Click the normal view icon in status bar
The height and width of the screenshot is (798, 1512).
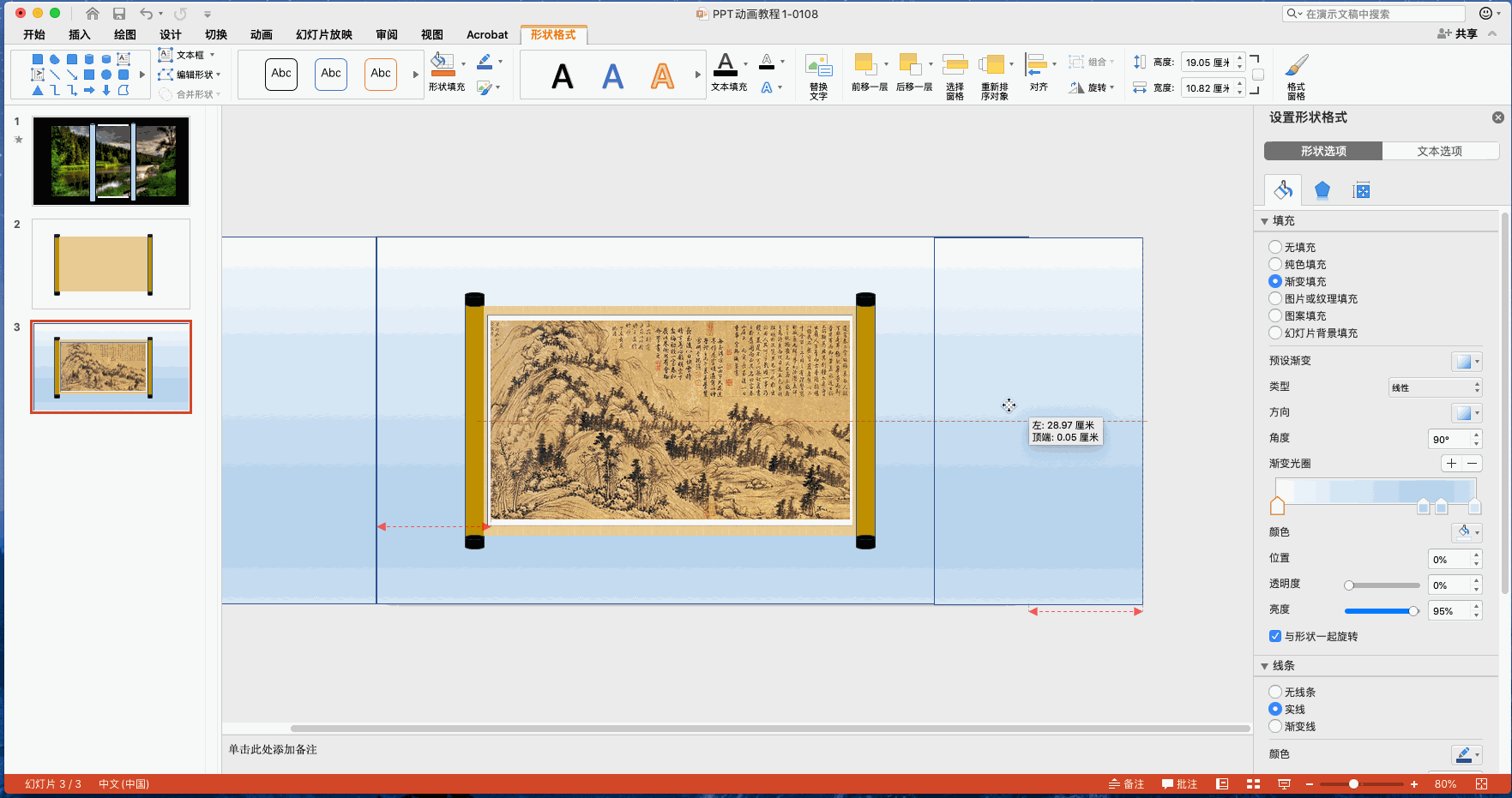pos(1222,784)
